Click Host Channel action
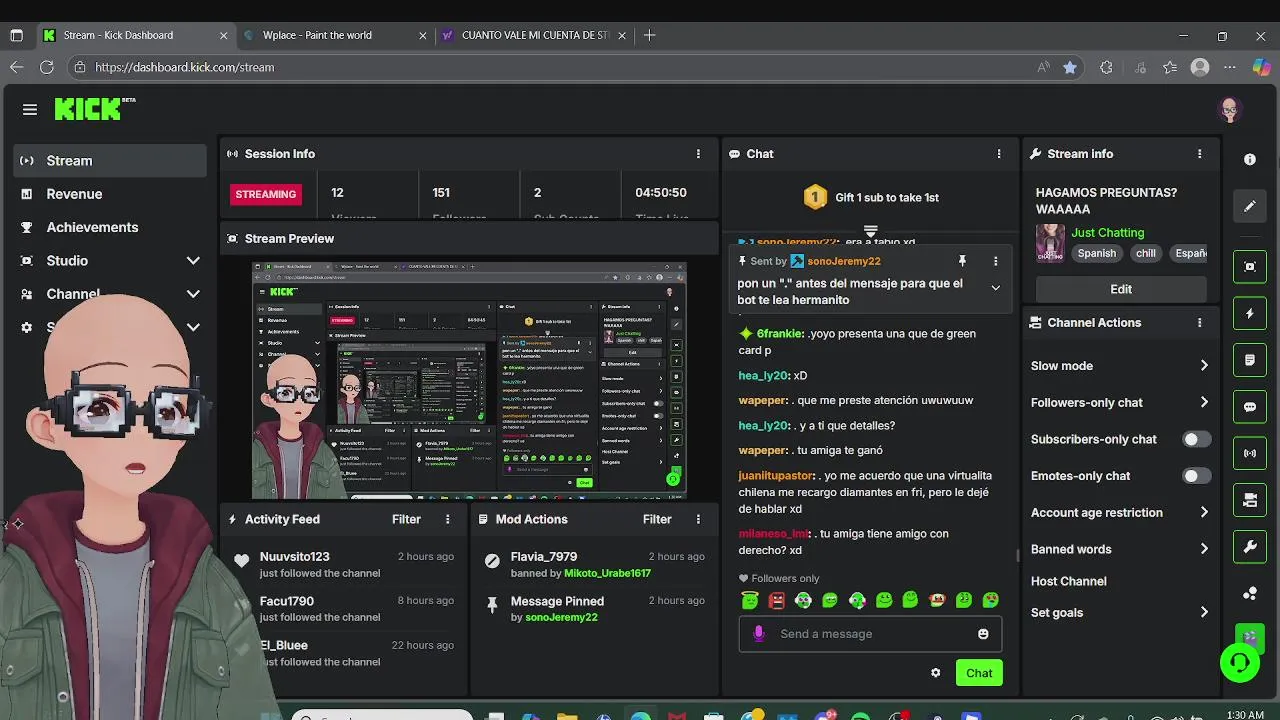The width and height of the screenshot is (1280, 720). tap(1068, 581)
